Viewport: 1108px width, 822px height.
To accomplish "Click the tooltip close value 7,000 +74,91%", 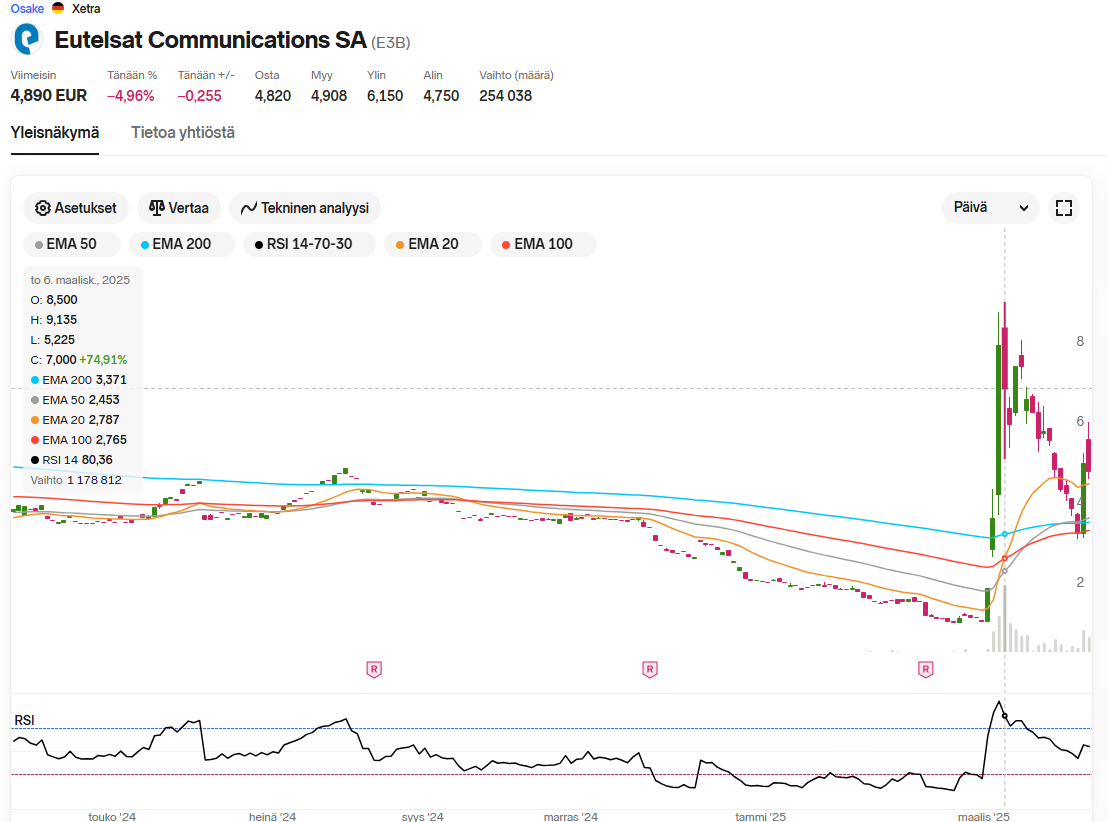I will click(x=86, y=360).
